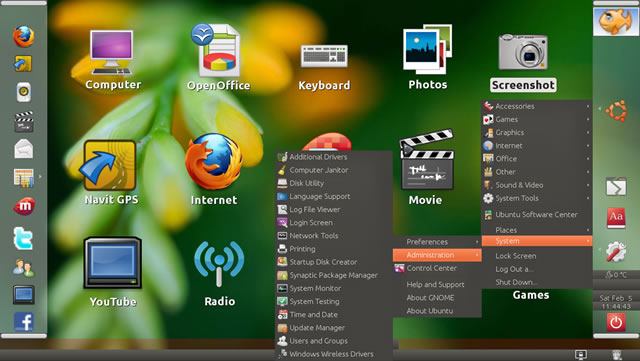The height and width of the screenshot is (361, 640).
Task: Expand the Preferences submenu
Action: (437, 242)
